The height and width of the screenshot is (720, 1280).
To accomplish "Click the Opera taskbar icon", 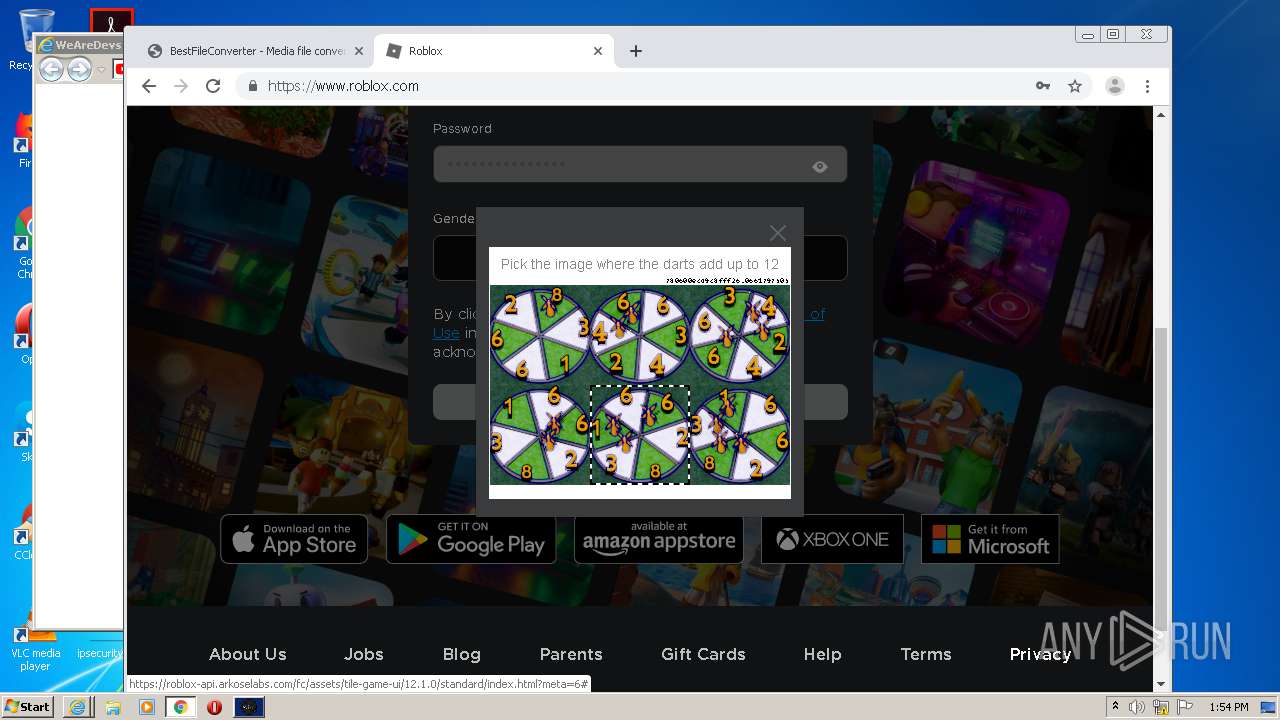I will (214, 707).
